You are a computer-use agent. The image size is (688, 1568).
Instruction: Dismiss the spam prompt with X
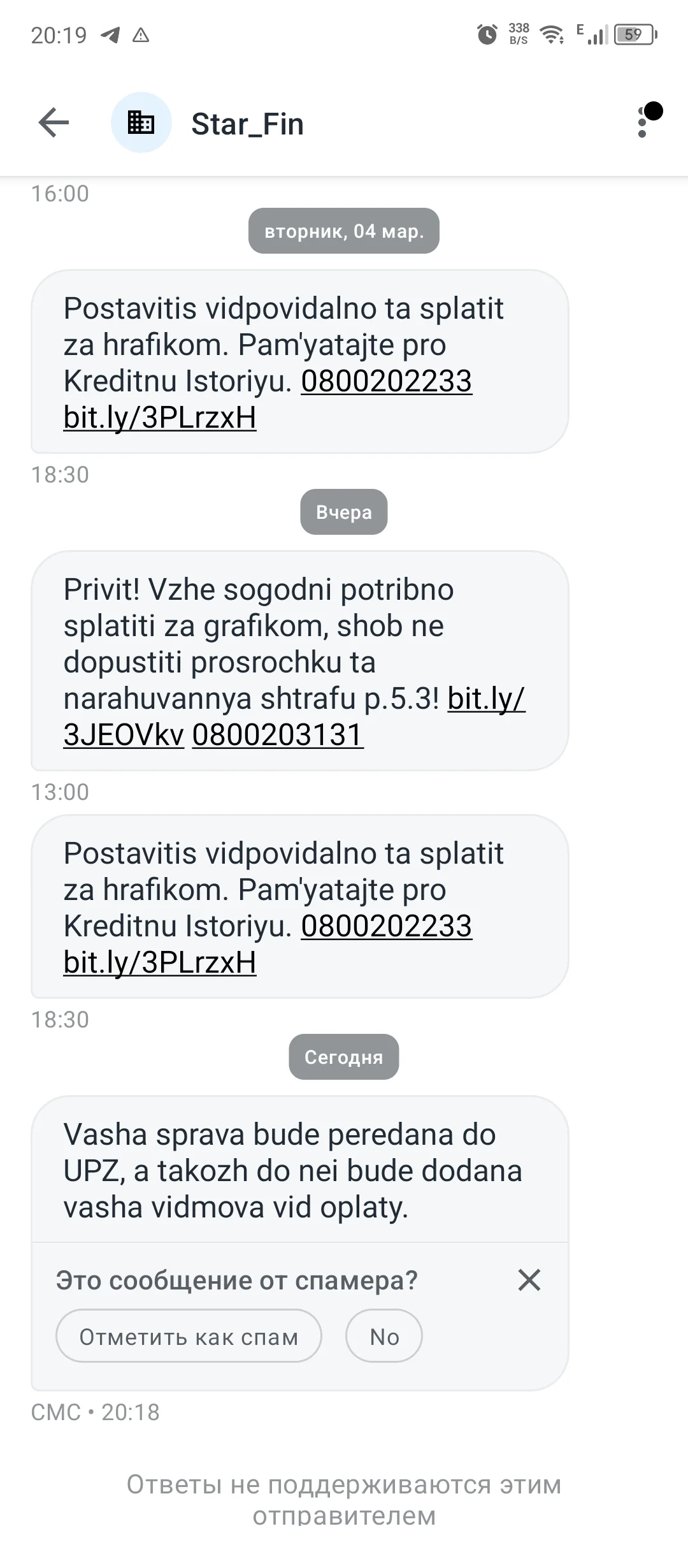pyautogui.click(x=529, y=1279)
